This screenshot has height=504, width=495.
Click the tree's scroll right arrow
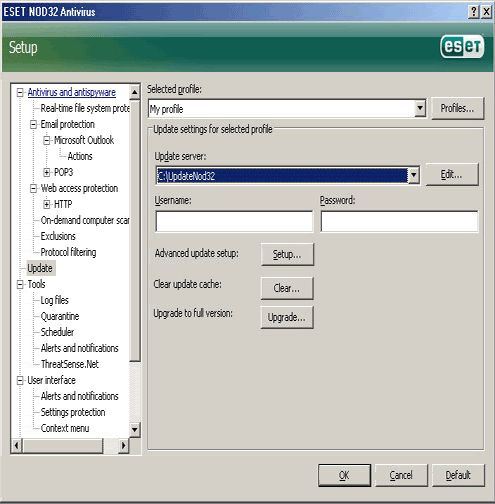(124, 445)
